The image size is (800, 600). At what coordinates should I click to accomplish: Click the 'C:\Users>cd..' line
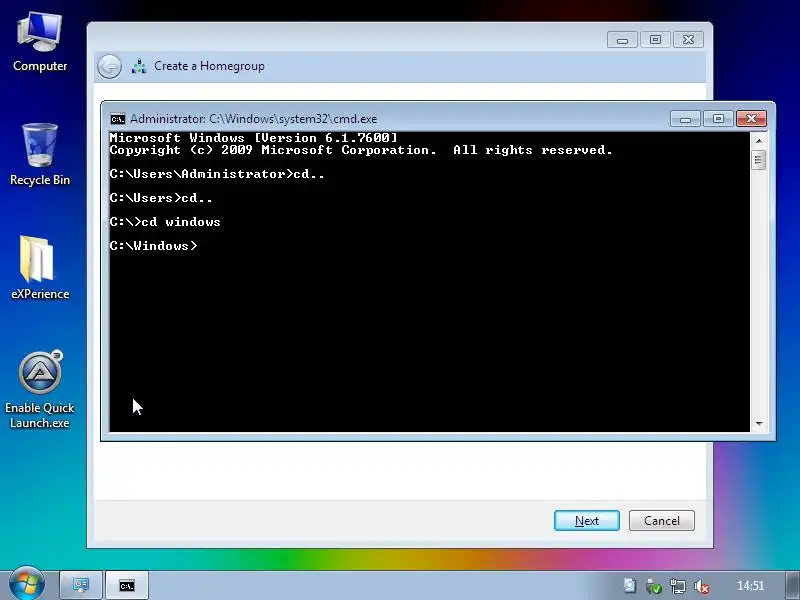[x=161, y=198]
